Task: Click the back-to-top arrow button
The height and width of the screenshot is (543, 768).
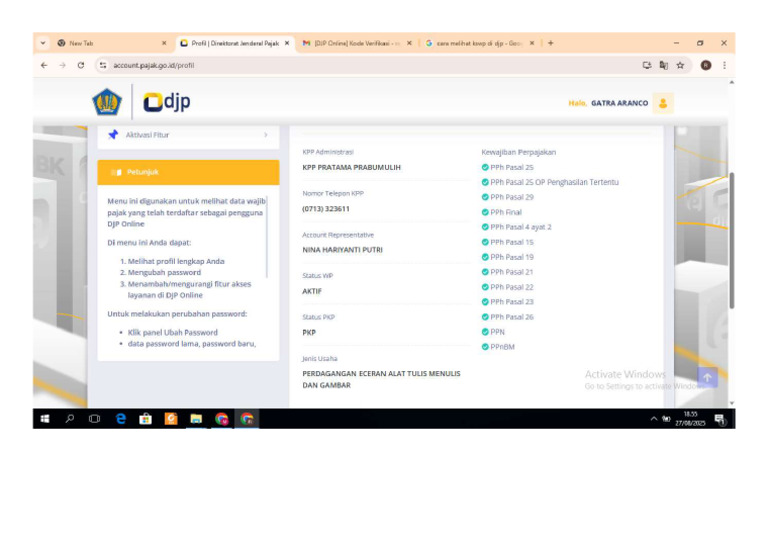Action: (x=707, y=378)
